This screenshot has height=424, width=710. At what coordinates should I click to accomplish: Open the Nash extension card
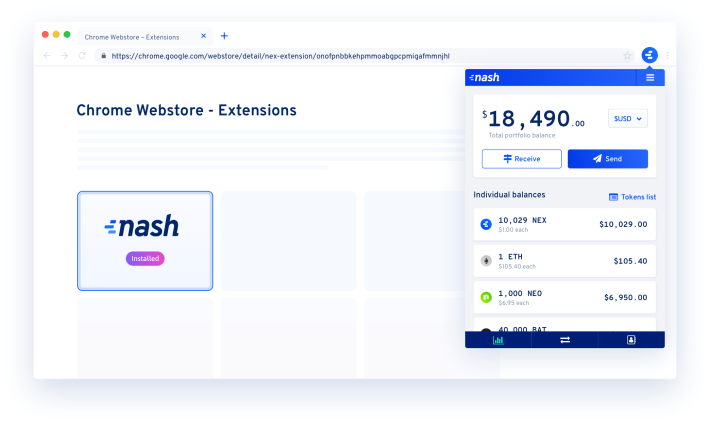(x=145, y=241)
